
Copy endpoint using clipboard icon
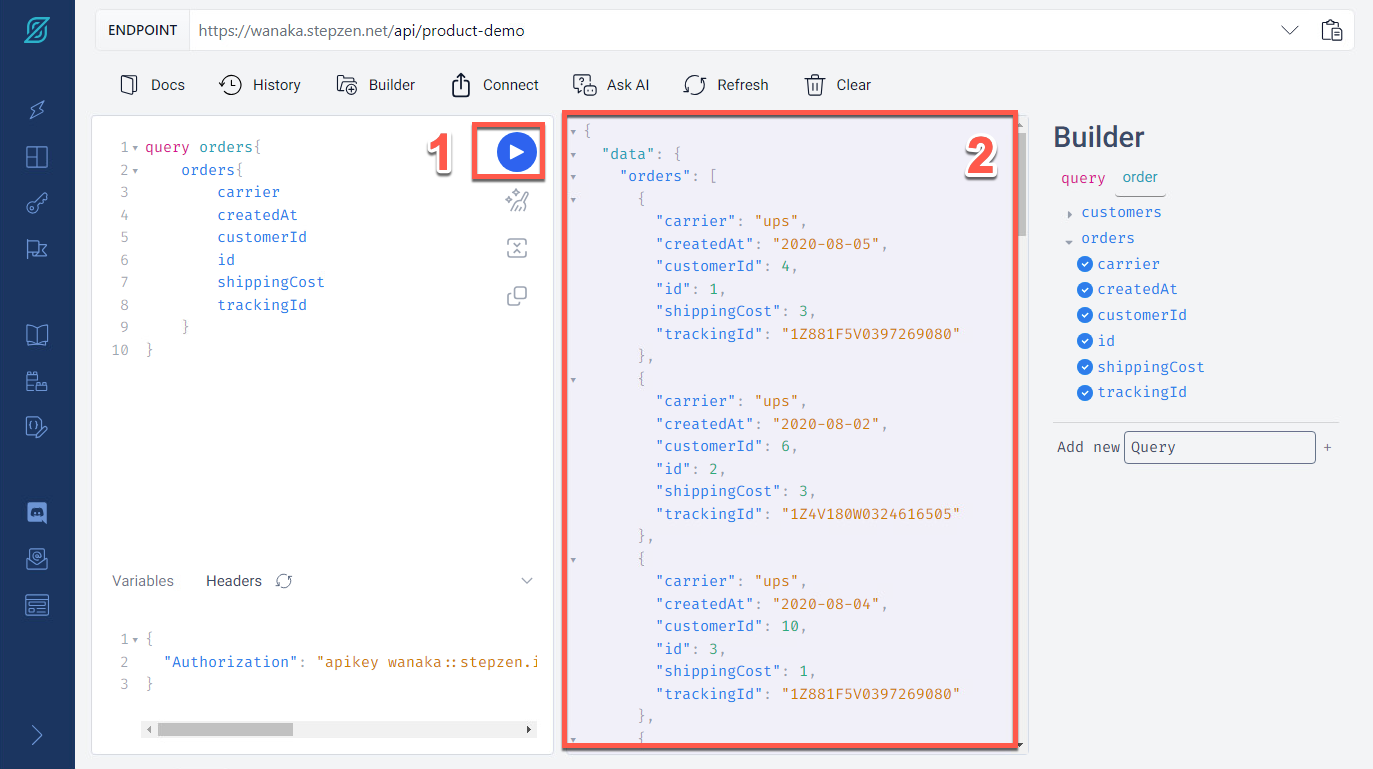pos(1331,30)
